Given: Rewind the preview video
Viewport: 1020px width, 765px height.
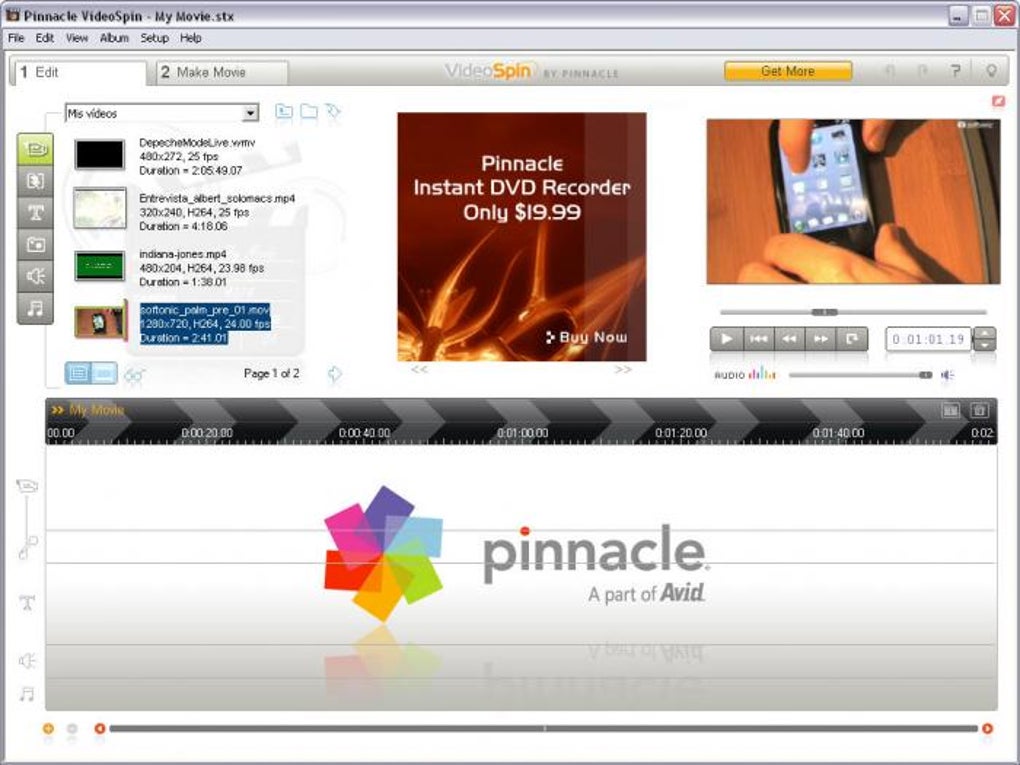Looking at the screenshot, I should tap(790, 339).
